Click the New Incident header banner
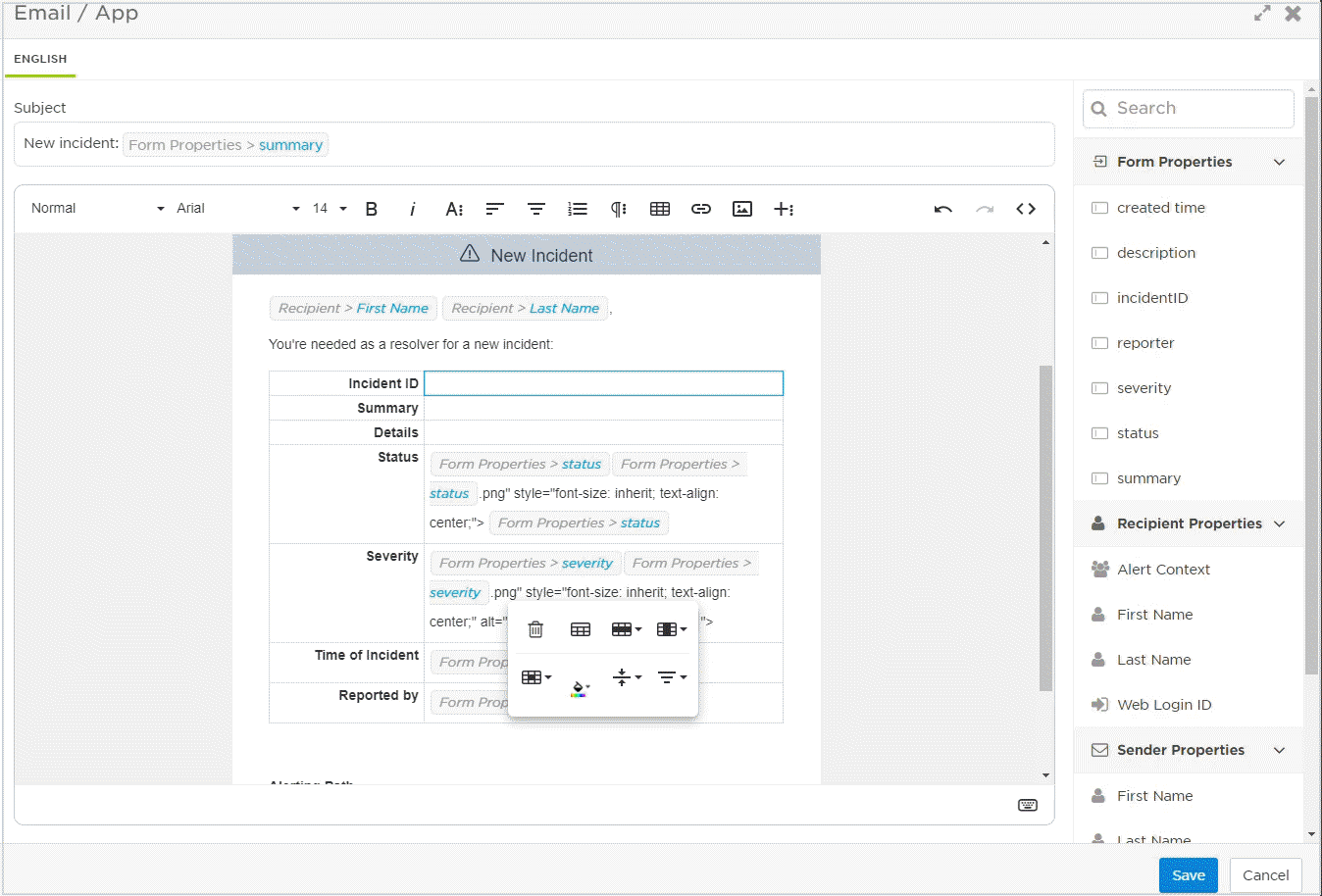 pyautogui.click(x=527, y=255)
